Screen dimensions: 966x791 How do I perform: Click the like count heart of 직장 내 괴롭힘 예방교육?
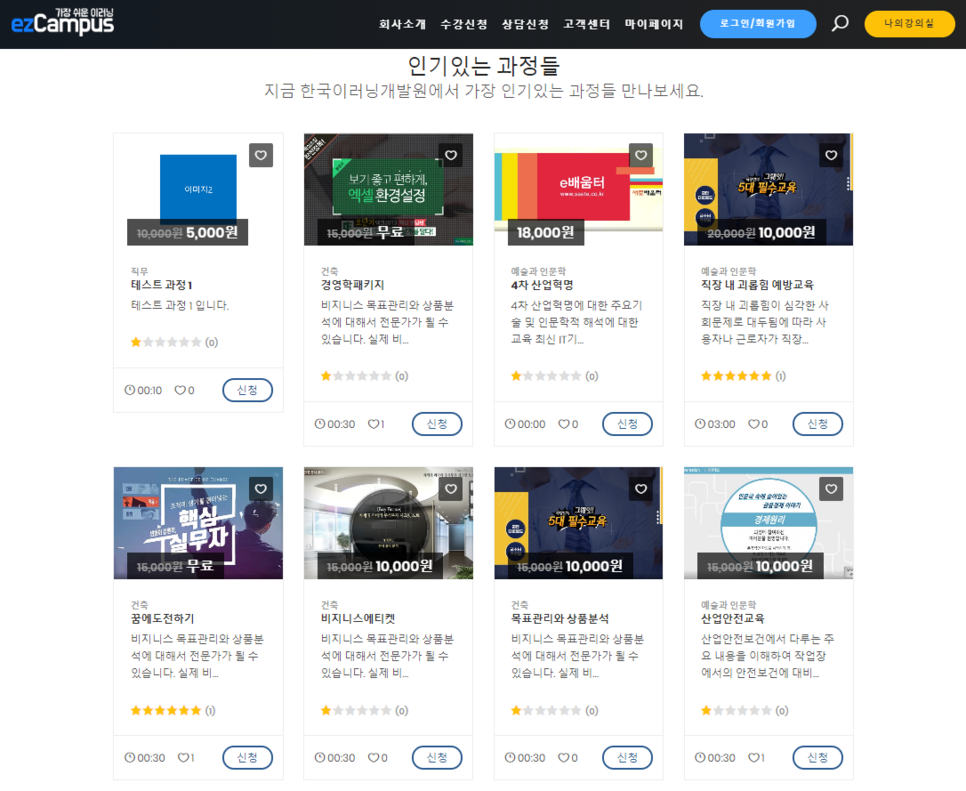[753, 424]
